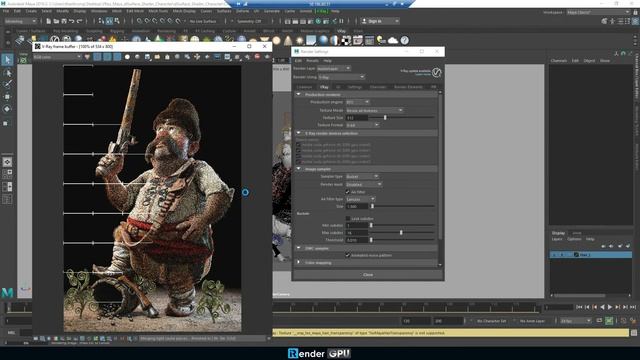This screenshot has width=640, height=360.
Task: Switch to the Common tab in Render Settings
Action: pyautogui.click(x=304, y=87)
